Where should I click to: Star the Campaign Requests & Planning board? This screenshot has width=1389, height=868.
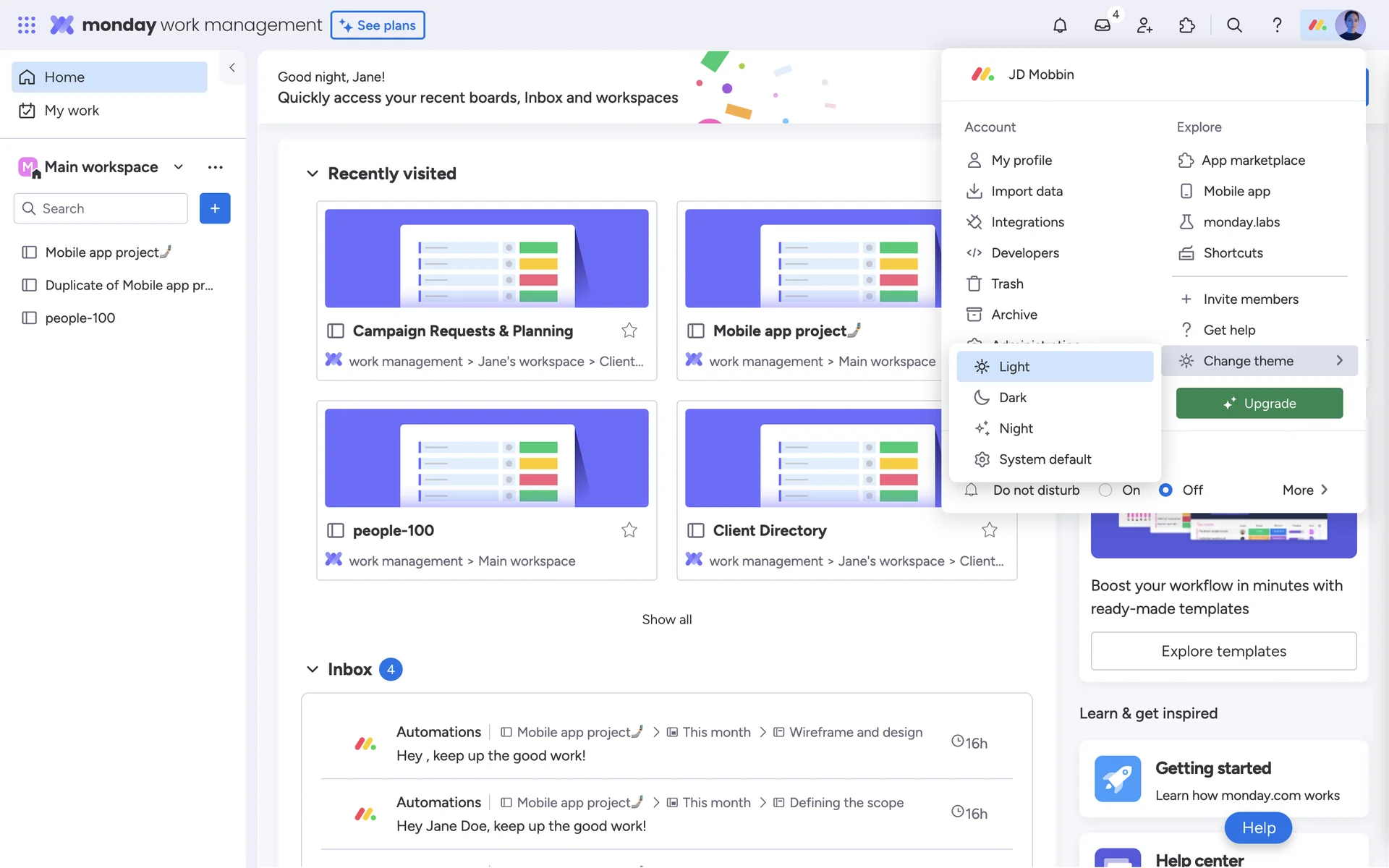[629, 331]
